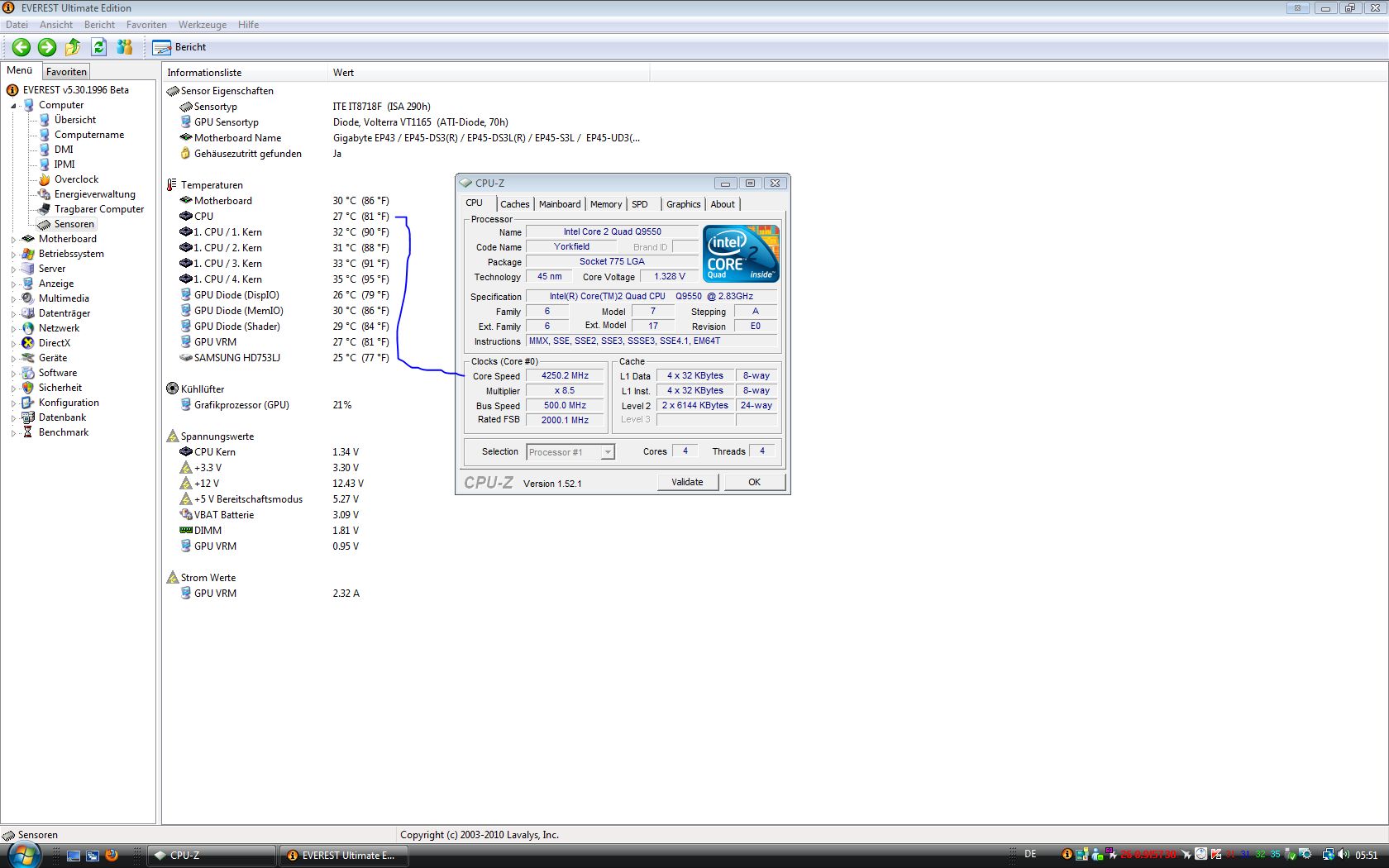Image resolution: width=1389 pixels, height=868 pixels.
Task: Collapse the Computer tree node
Action: [x=13, y=106]
